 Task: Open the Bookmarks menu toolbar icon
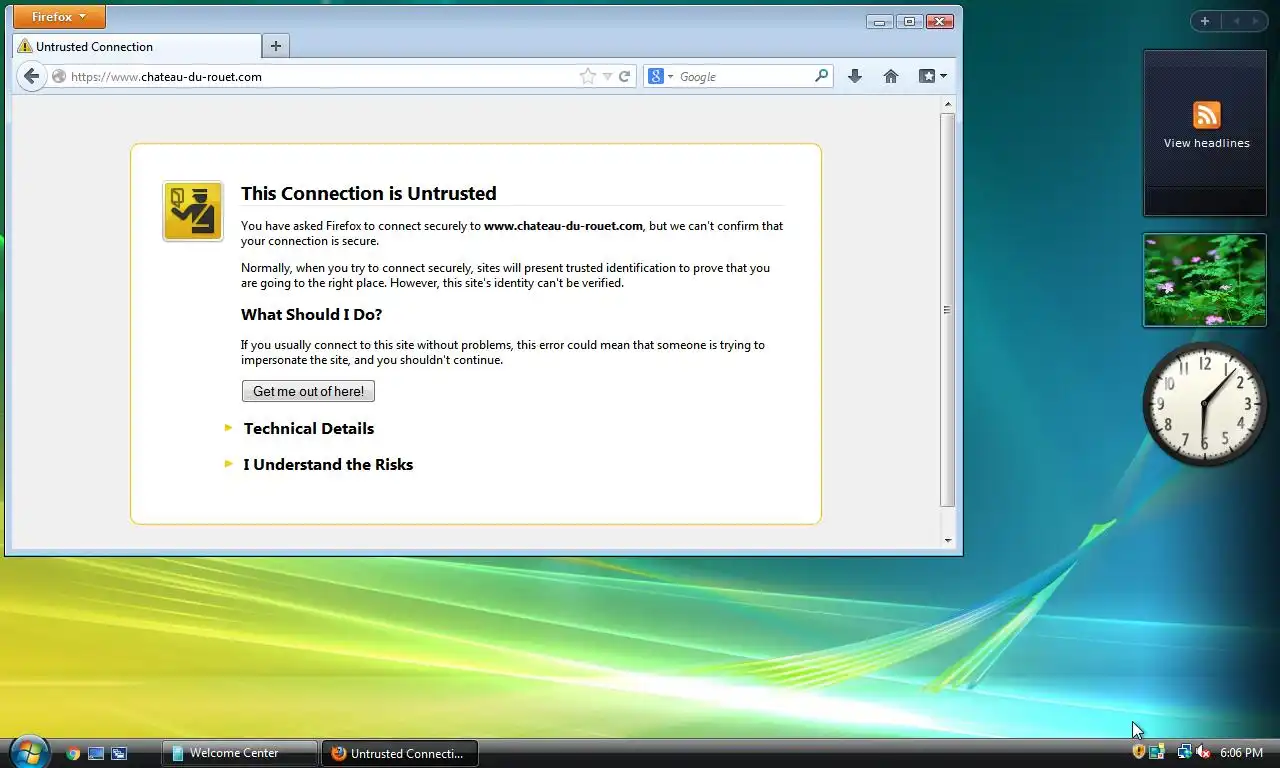coord(932,76)
